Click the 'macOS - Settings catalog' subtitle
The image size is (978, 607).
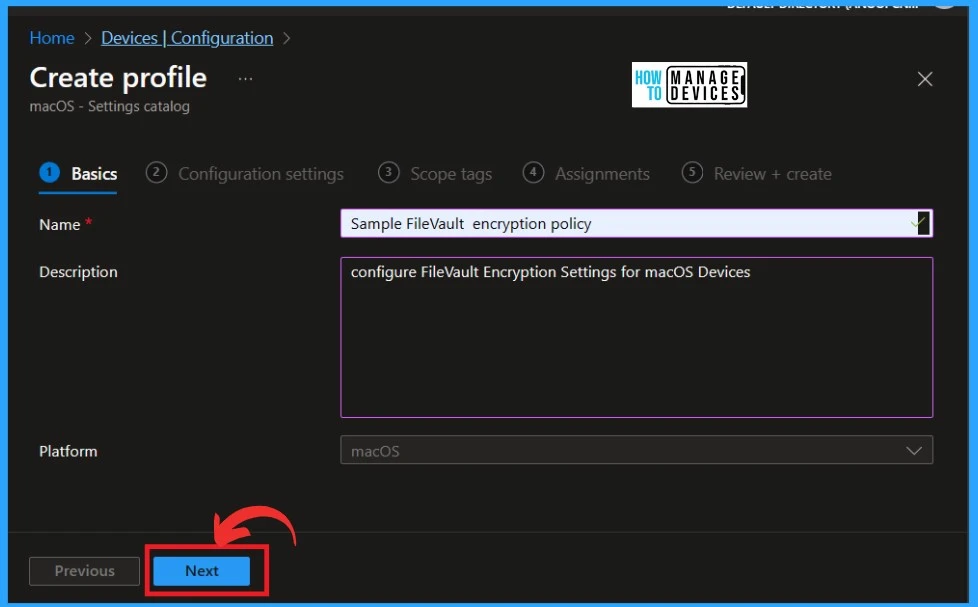(109, 106)
